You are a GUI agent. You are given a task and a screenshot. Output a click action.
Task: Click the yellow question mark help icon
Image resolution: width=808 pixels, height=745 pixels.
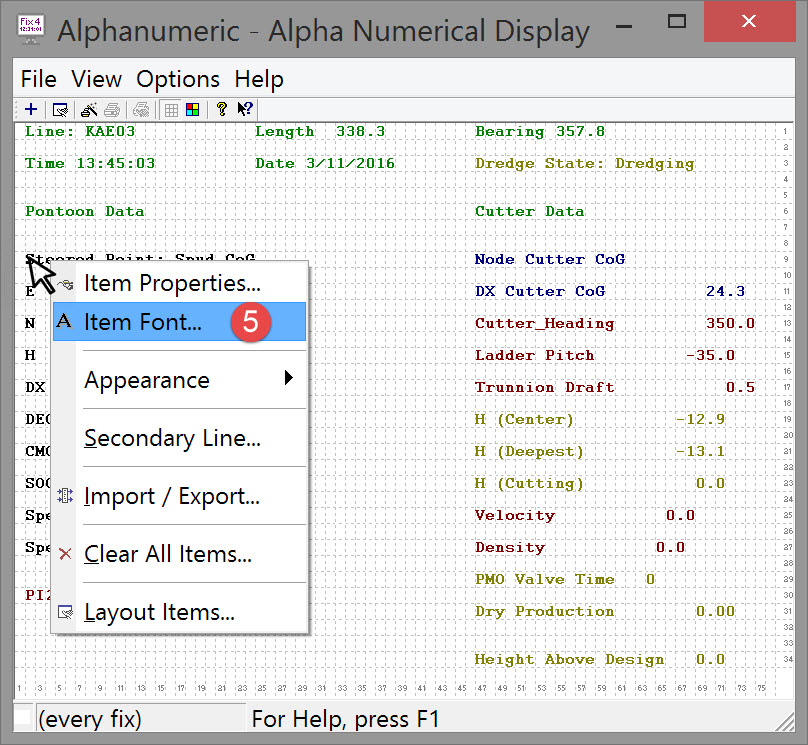pyautogui.click(x=222, y=110)
